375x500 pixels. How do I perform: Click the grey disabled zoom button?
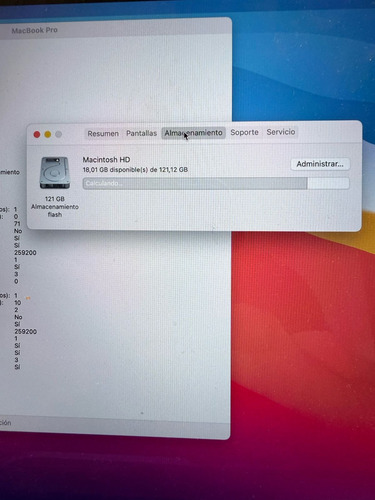[x=58, y=134]
